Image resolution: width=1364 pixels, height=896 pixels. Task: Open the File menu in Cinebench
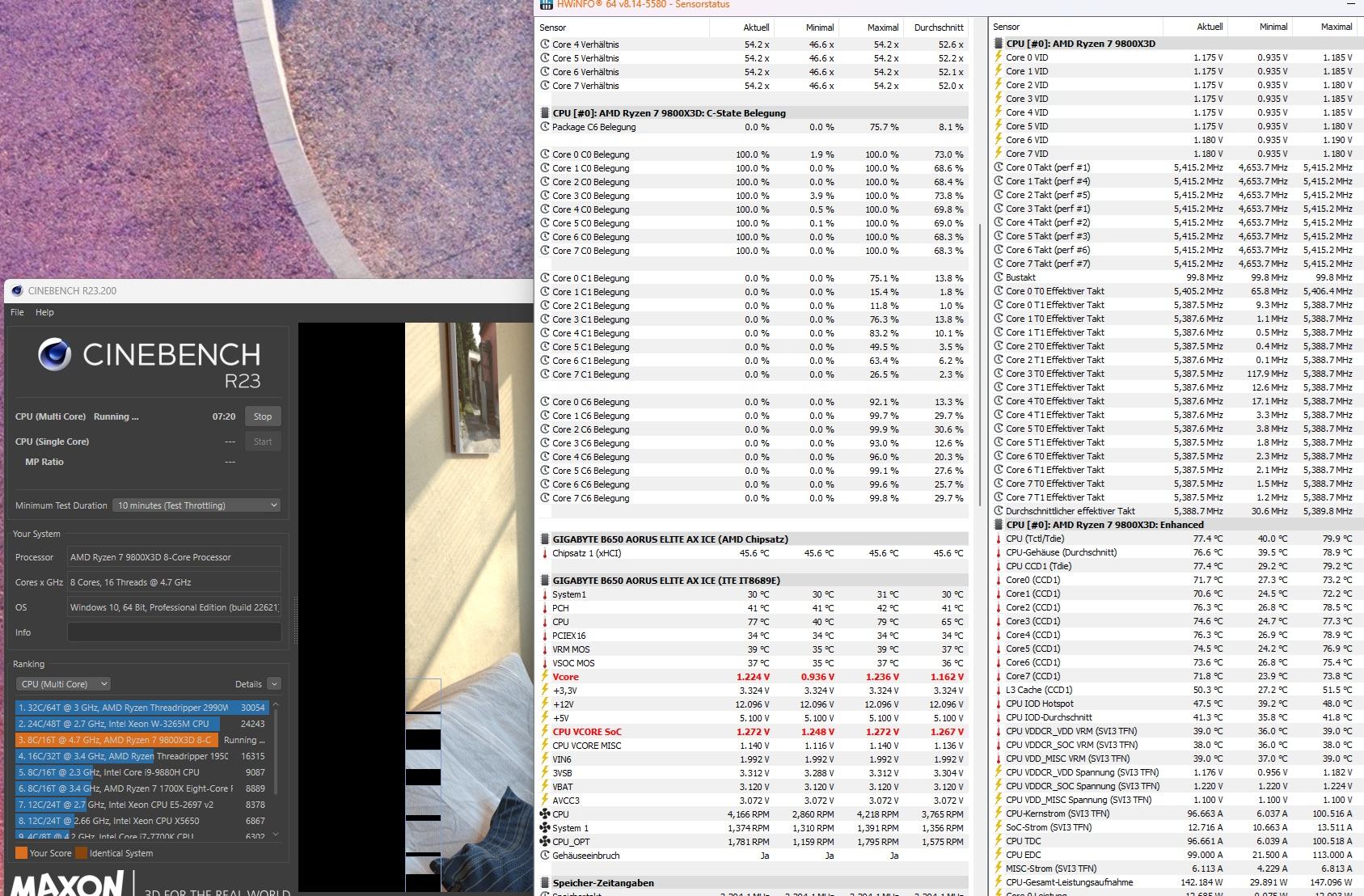tap(17, 312)
